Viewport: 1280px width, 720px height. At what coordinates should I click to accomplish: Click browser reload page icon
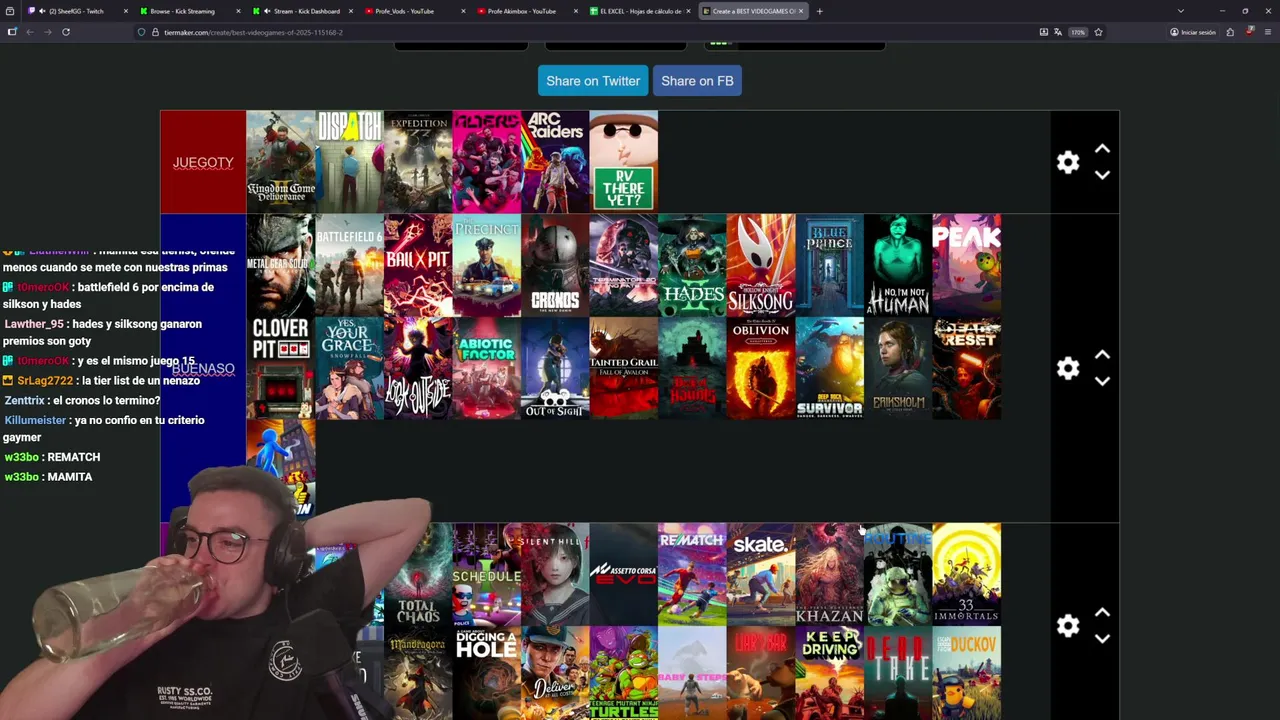tap(66, 32)
